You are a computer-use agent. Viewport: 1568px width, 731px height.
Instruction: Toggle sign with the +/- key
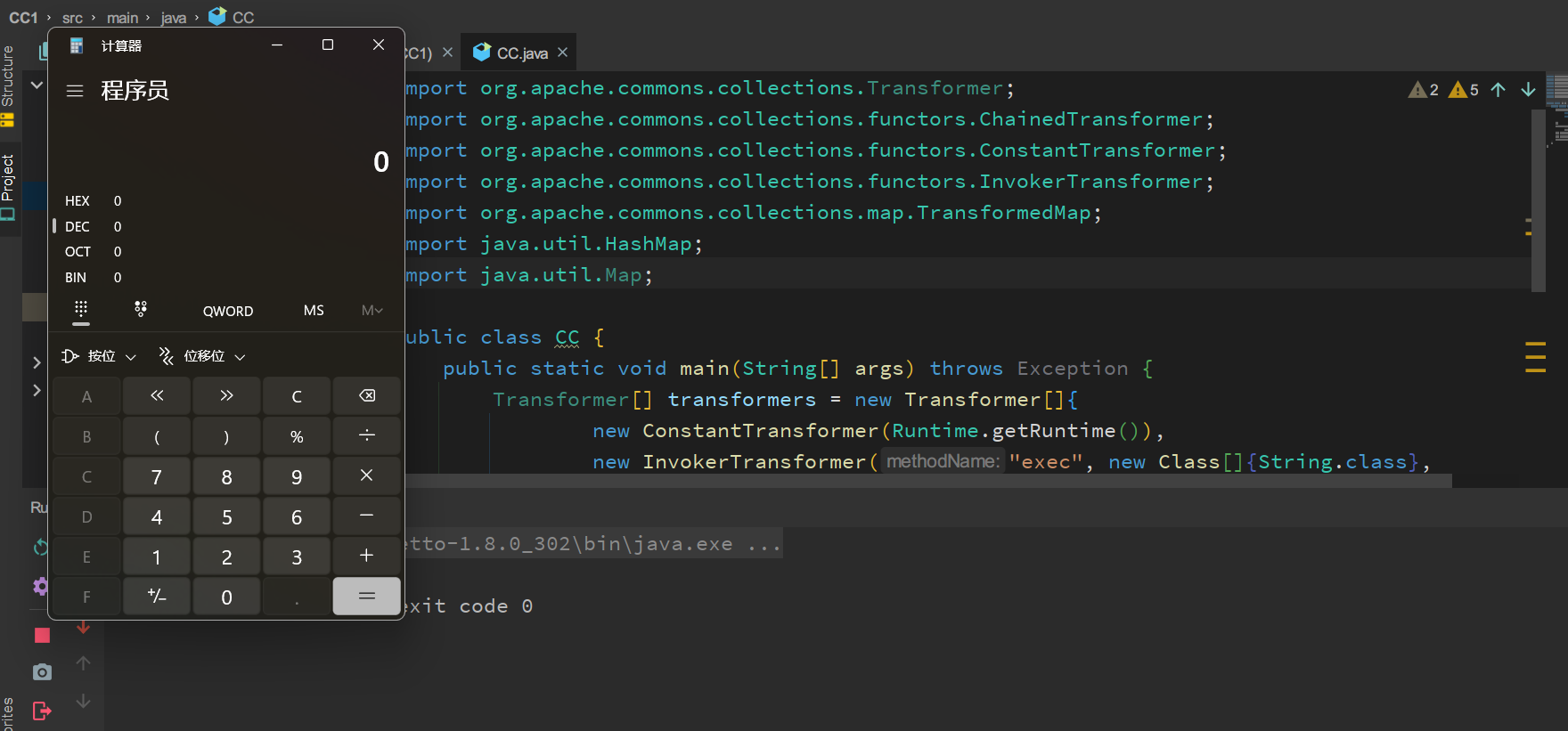[x=157, y=597]
